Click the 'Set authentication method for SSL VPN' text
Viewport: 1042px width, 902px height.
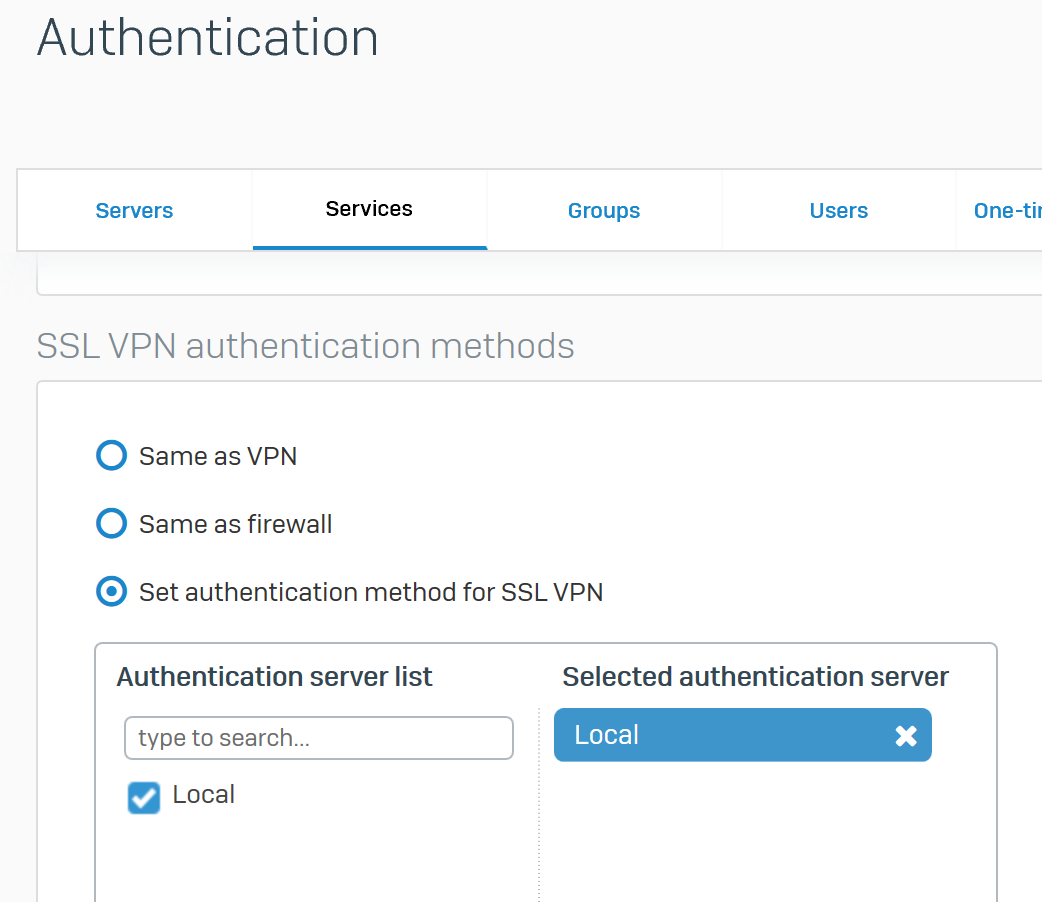371,593
